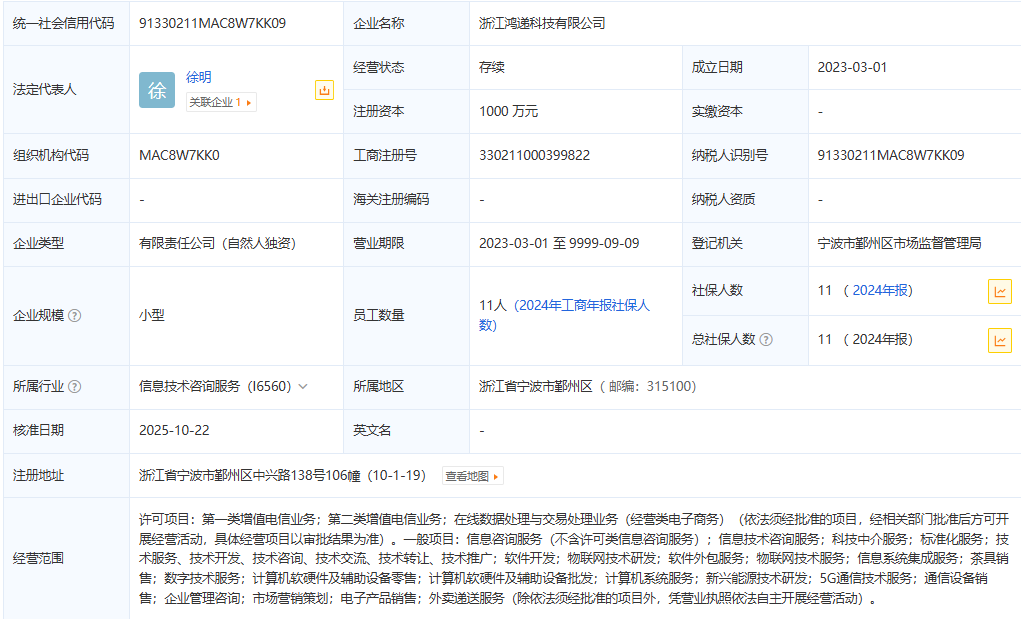Image resolution: width=1021 pixels, height=619 pixels.
Task: Click the 登记机关 value 宁波市鄞州区市场监督管理局
Action: 899,244
